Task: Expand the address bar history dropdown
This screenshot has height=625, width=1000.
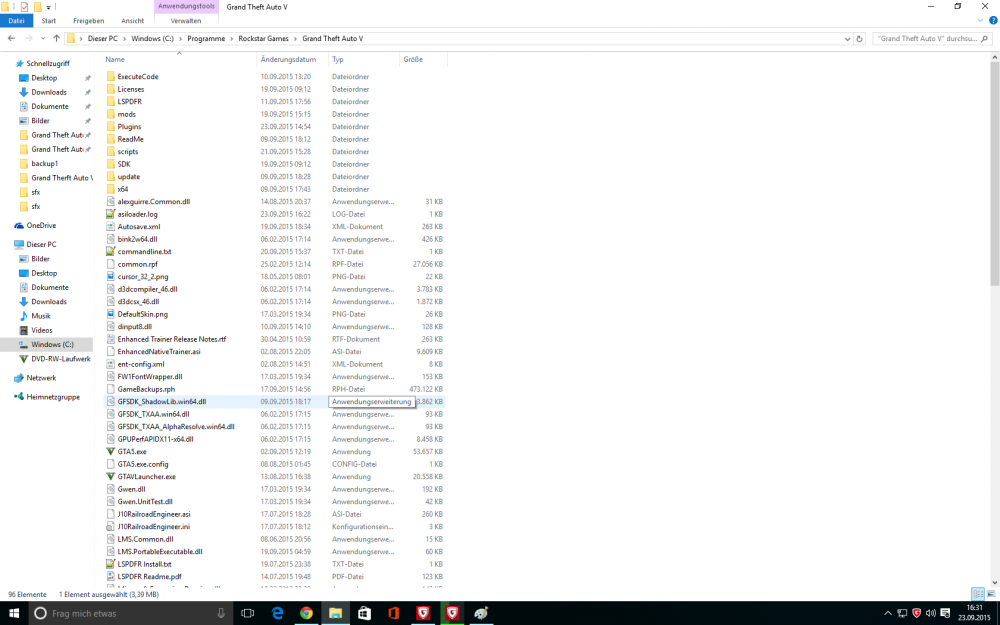Action: [x=847, y=38]
